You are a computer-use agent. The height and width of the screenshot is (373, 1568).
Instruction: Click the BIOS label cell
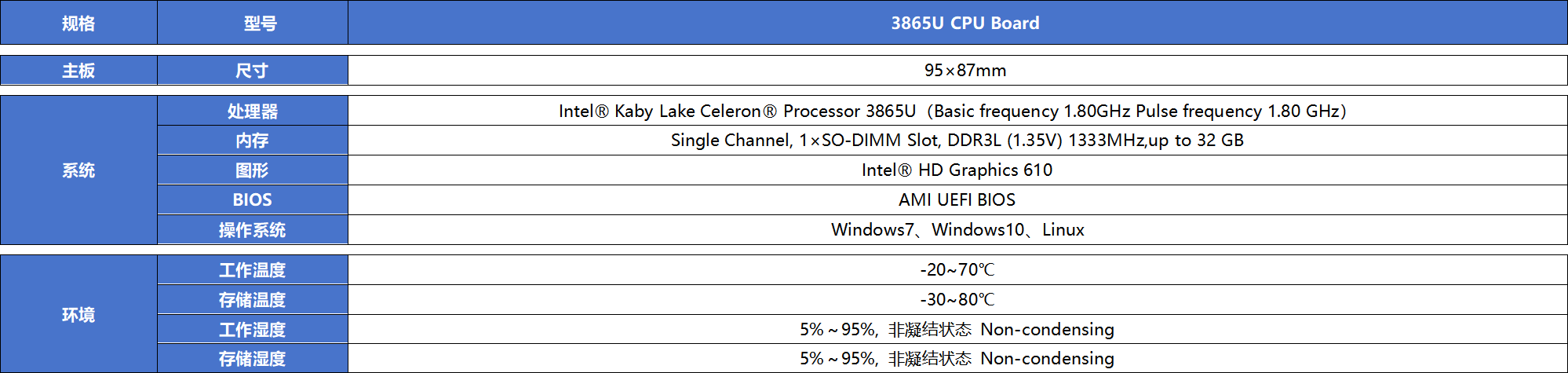[x=253, y=200]
